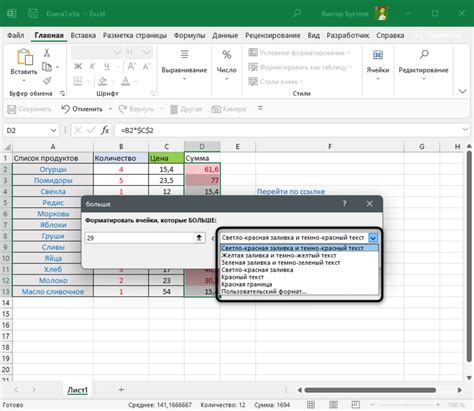474x411 pixels.
Task: Click the Отменить undo arrow icon
Action: 65,109
